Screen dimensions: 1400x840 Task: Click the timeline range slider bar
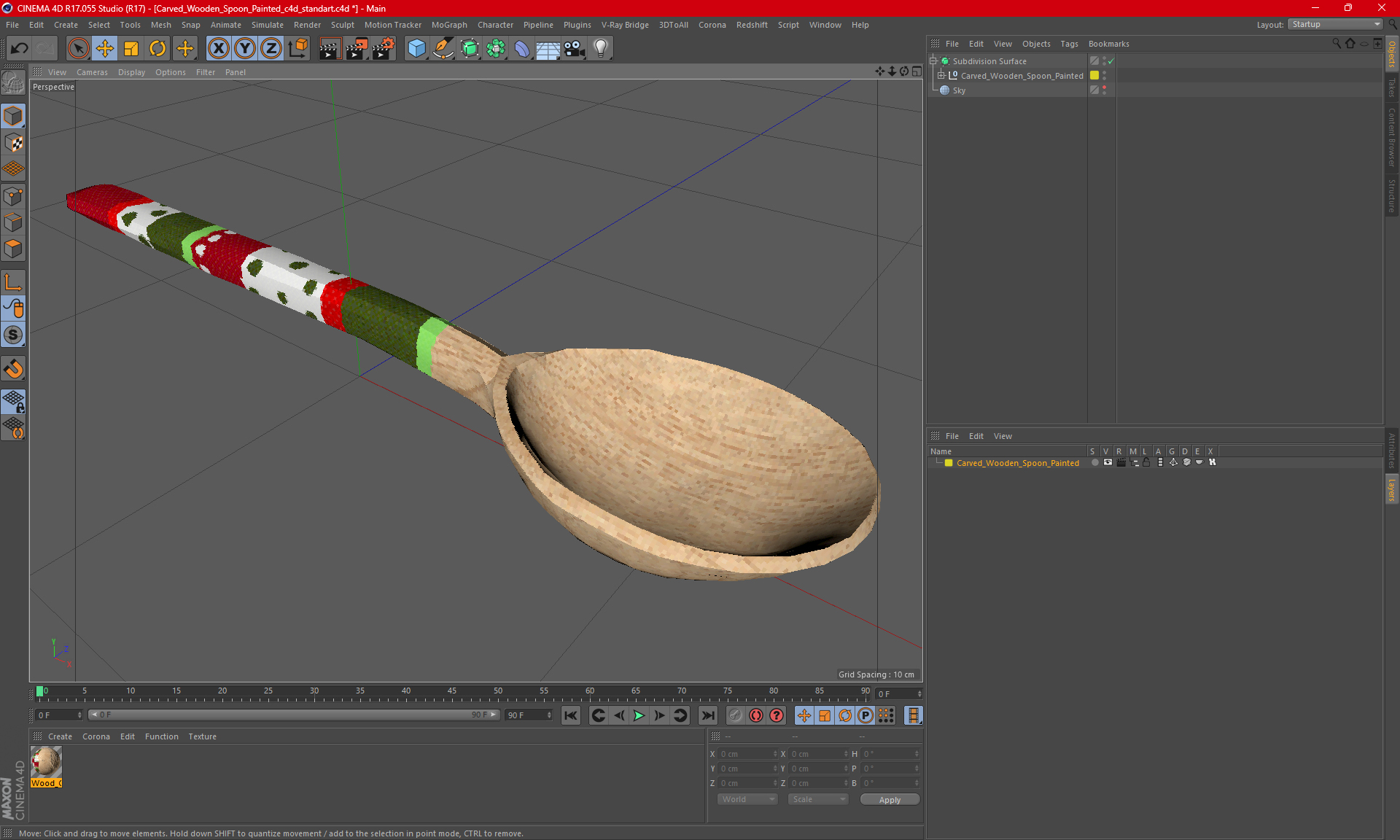pos(294,715)
